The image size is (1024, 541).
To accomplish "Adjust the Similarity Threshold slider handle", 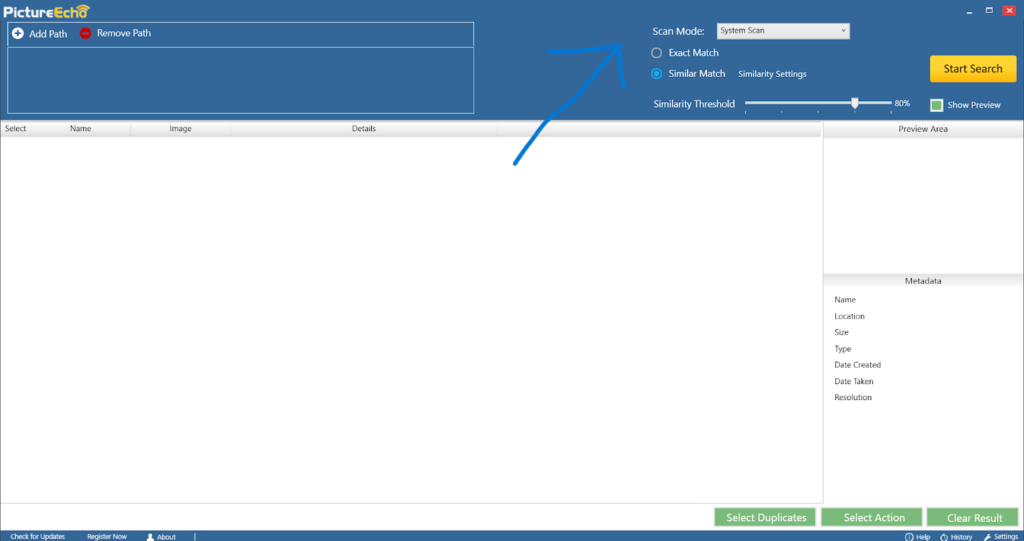I will coord(855,103).
